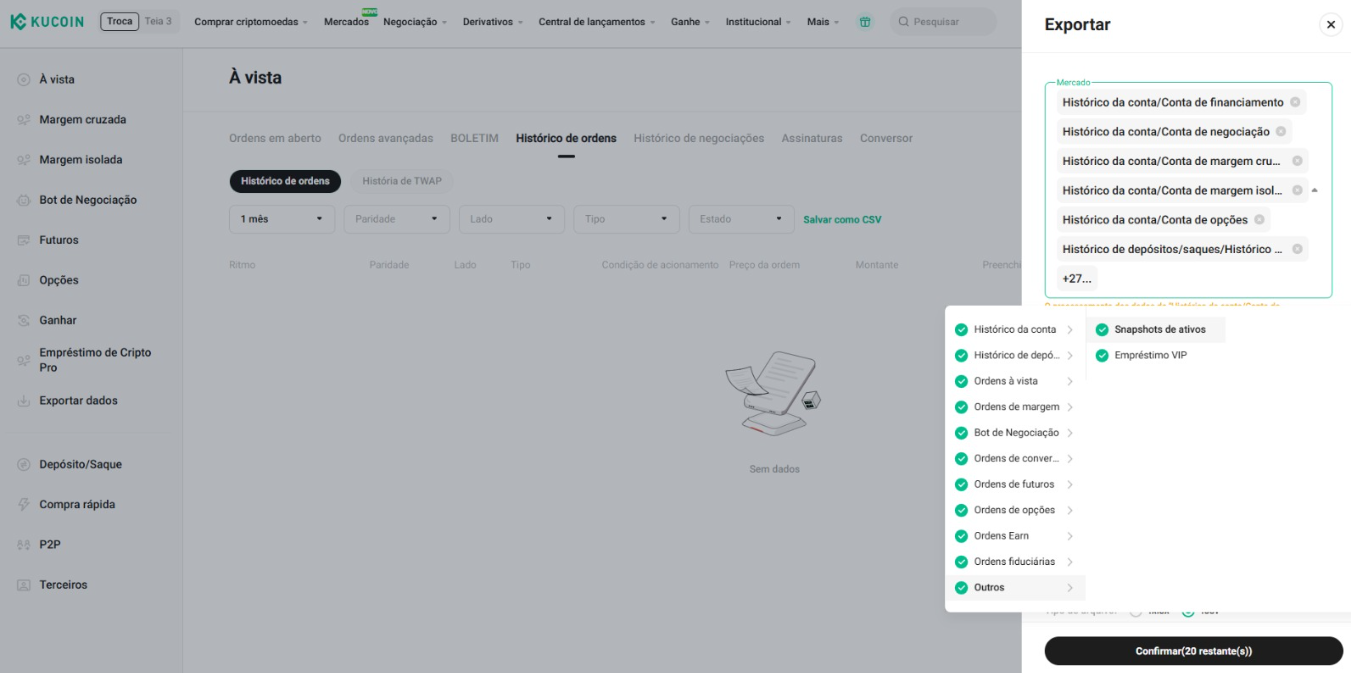The image size is (1351, 673).
Task: Click the Bot de Negociação sidebar icon
Action: (x=23, y=200)
